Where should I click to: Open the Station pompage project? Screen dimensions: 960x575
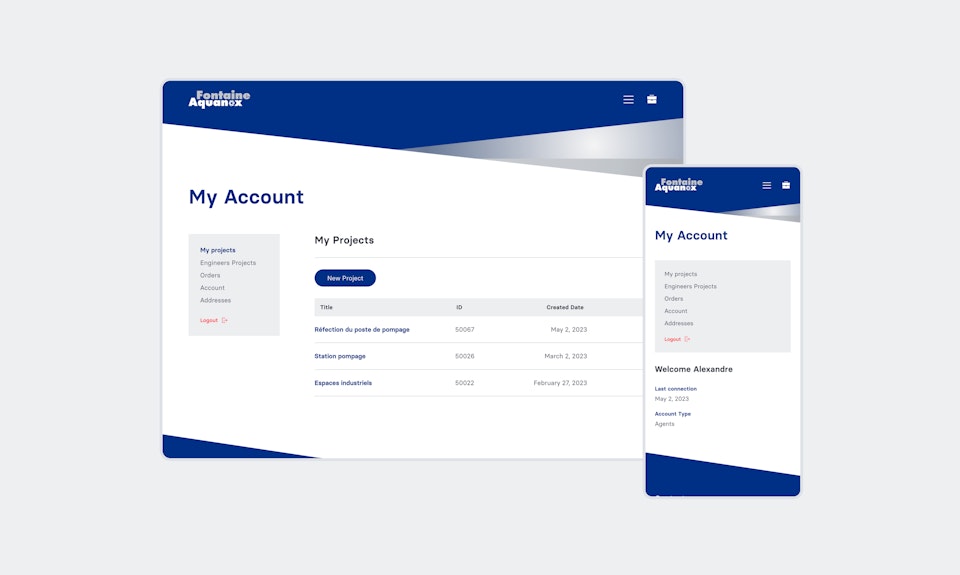point(340,356)
